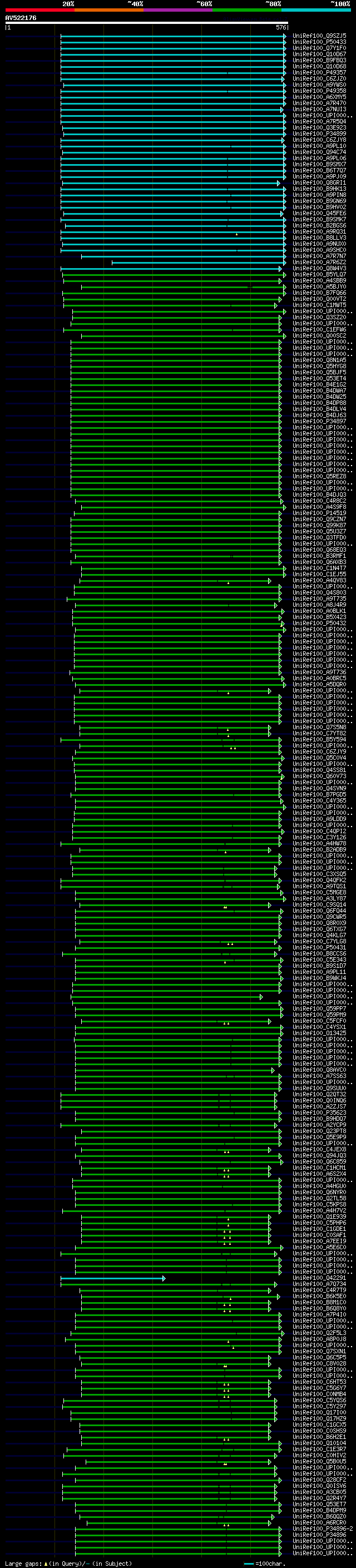Click the purple ~60% legend segment
Viewport: 356px width, 1568px height.
[179, 10]
